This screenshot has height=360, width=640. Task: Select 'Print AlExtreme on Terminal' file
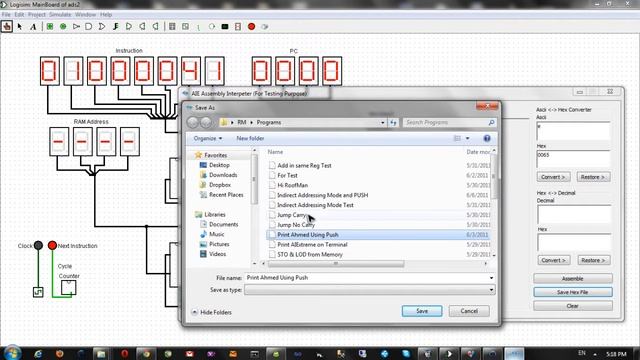pos(312,244)
